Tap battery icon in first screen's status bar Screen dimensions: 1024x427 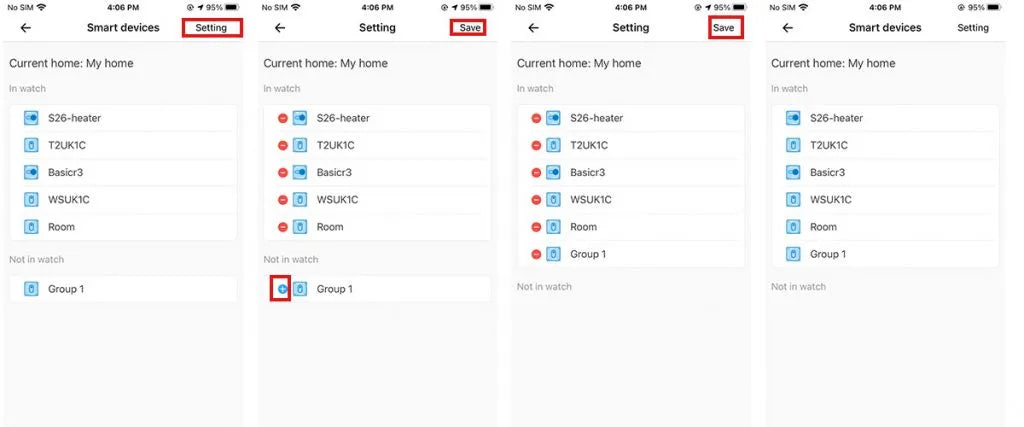(233, 7)
